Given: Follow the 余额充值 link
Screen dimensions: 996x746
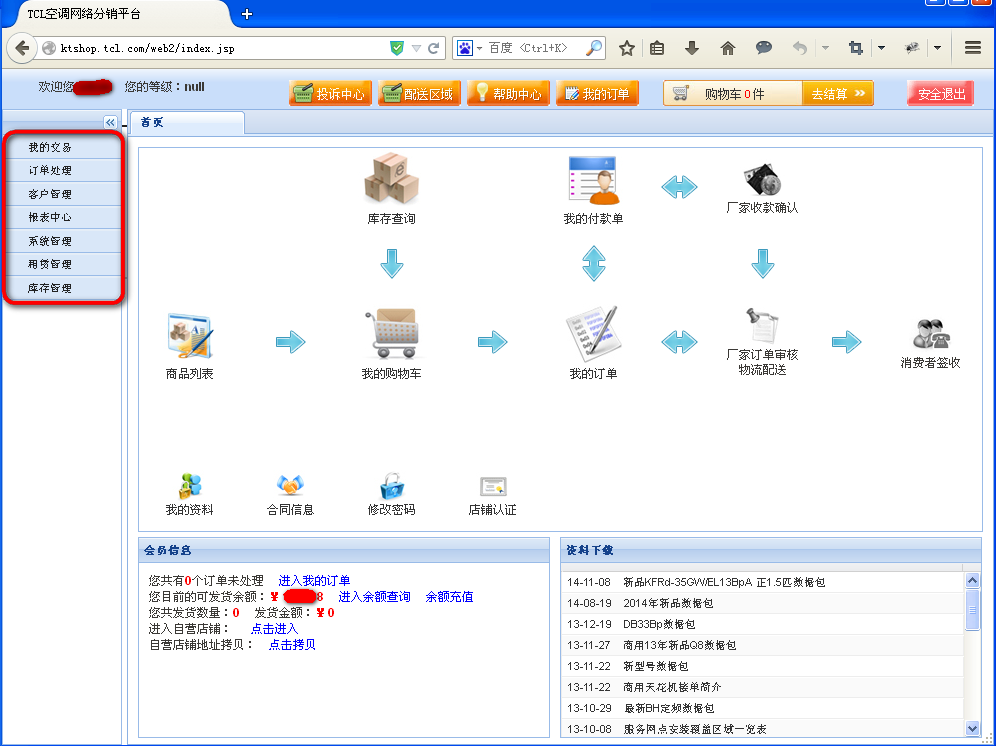Looking at the screenshot, I should (x=449, y=597).
